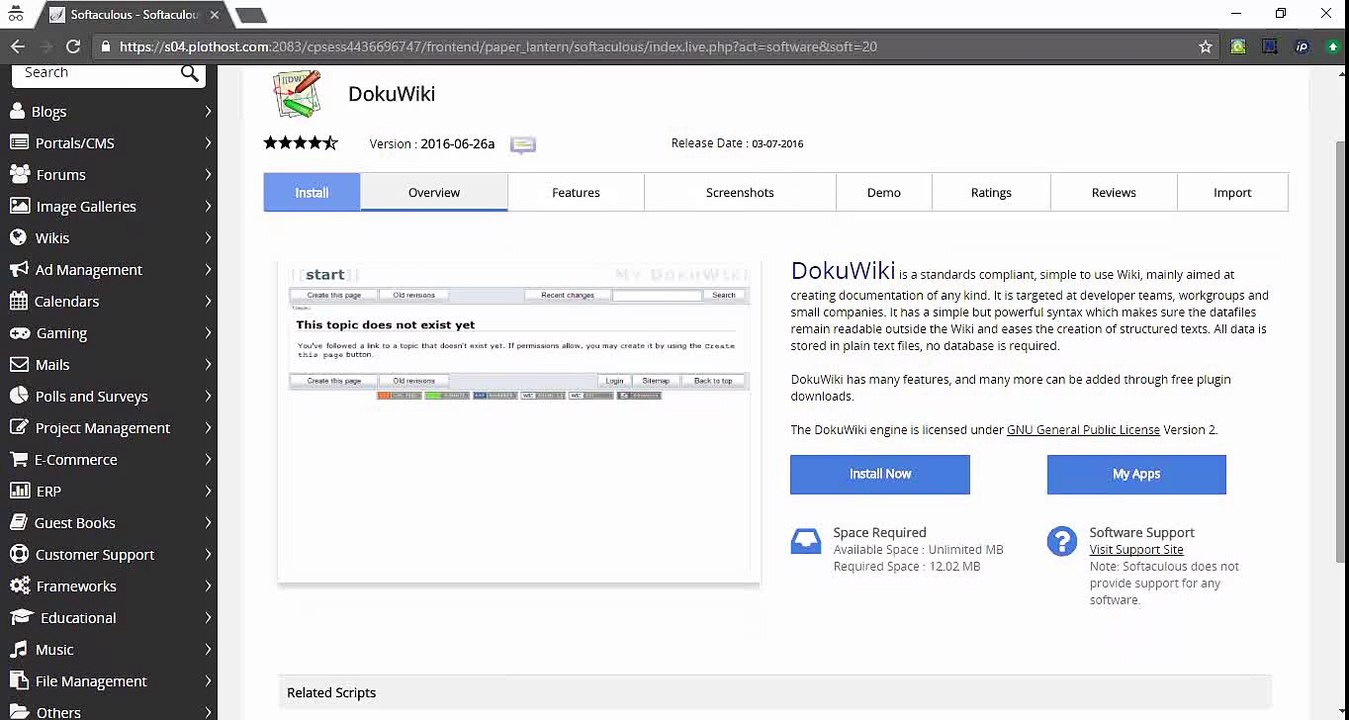
Task: Click the Wikis globe icon
Action: coord(17,238)
